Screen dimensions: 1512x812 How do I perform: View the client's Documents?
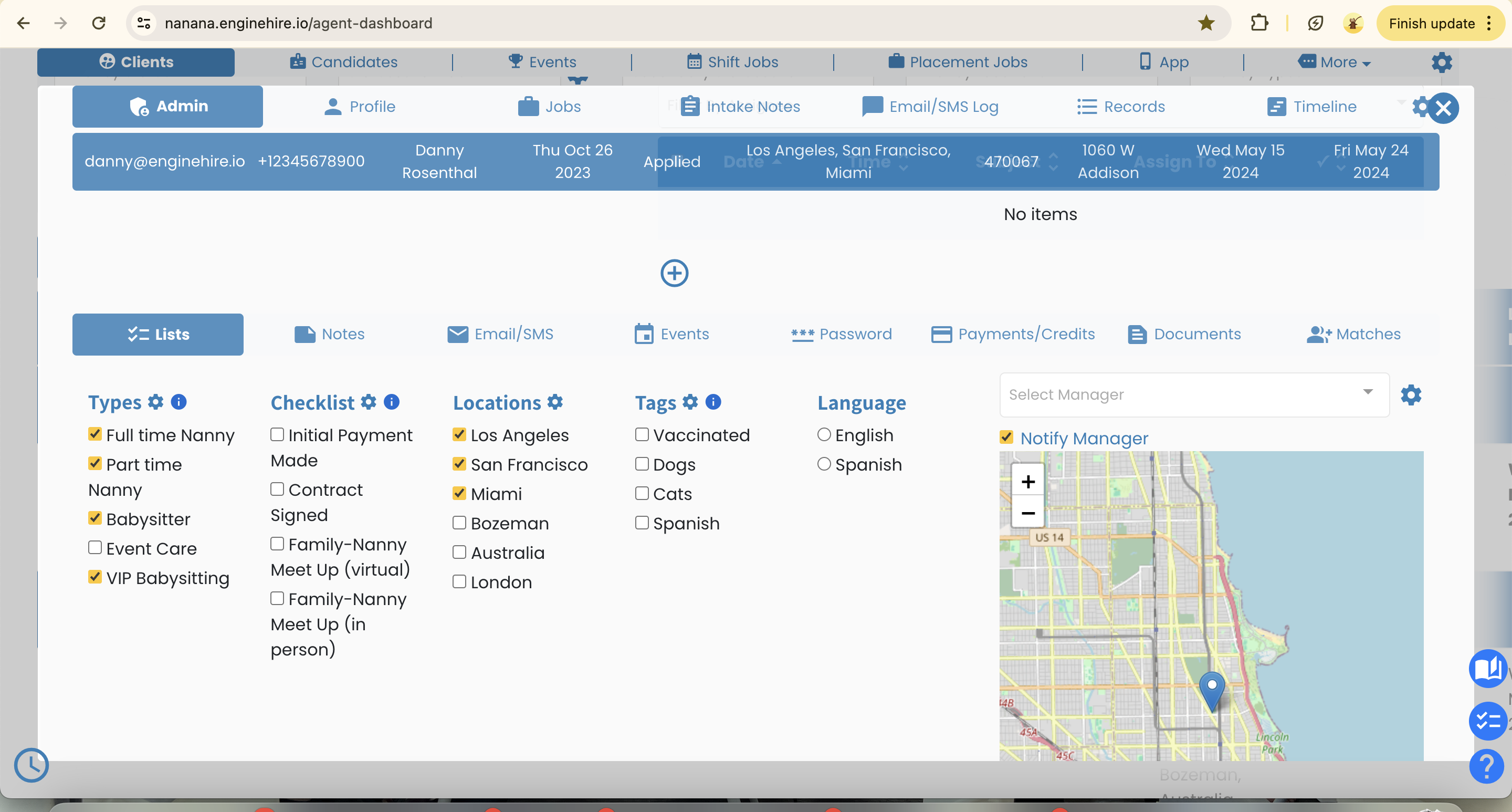pyautogui.click(x=1185, y=334)
